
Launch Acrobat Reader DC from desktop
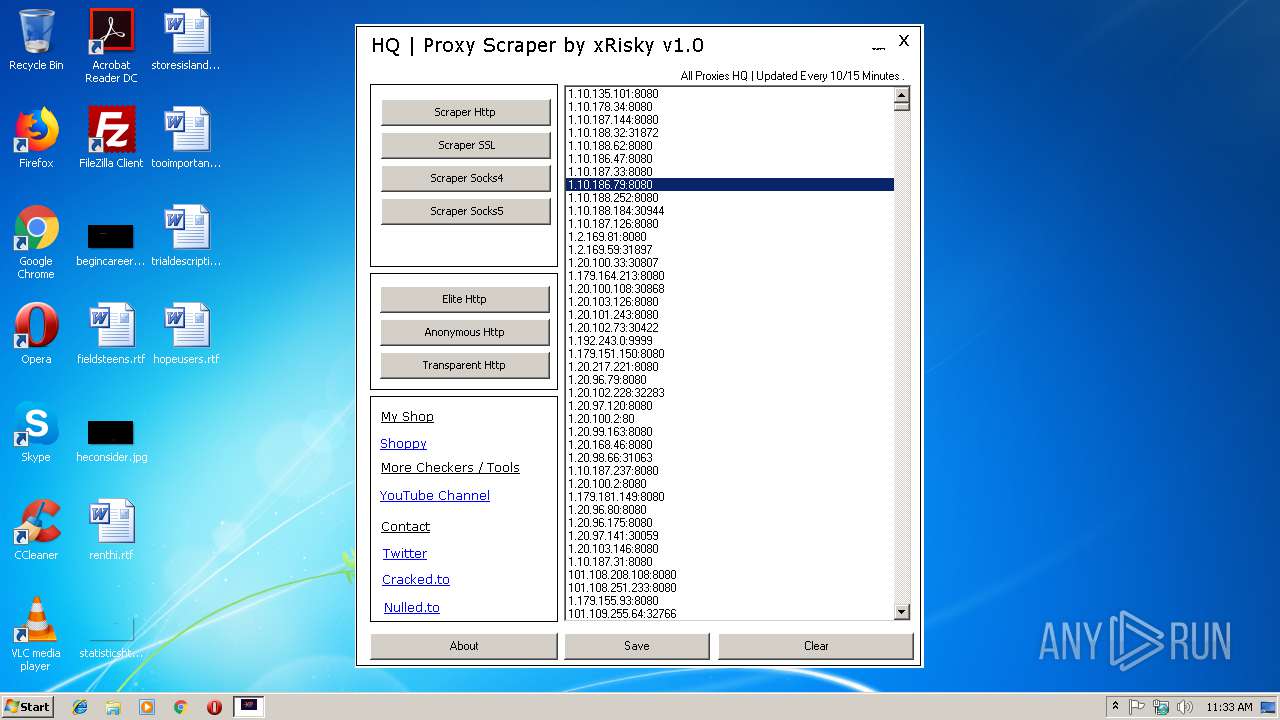point(111,46)
